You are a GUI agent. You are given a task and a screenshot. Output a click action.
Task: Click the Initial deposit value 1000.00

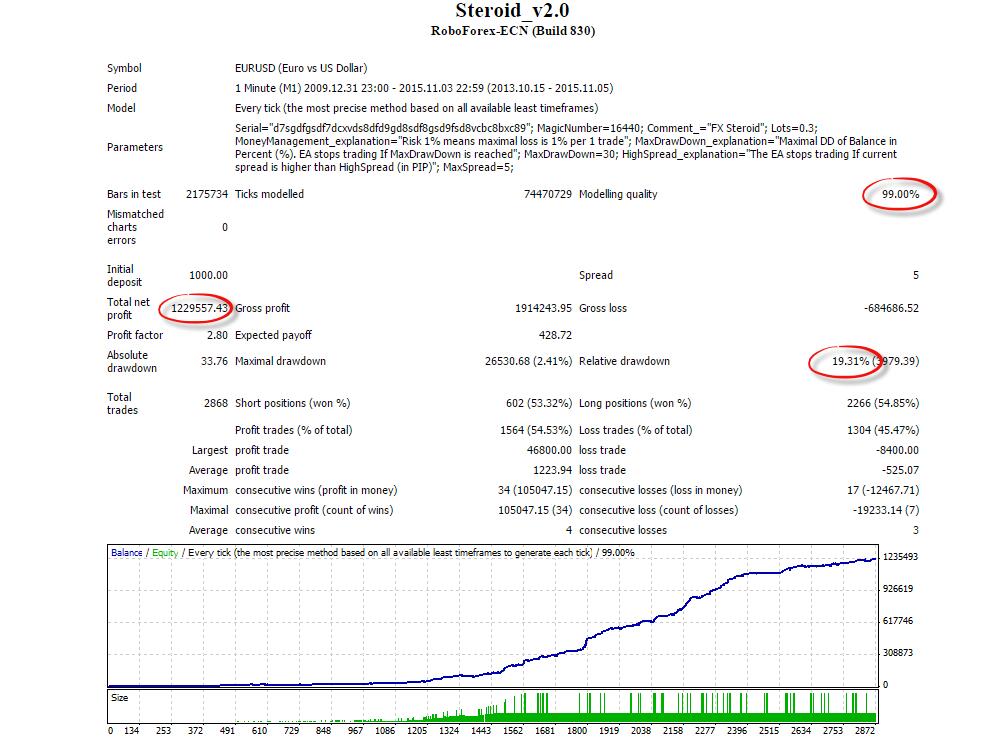point(208,275)
